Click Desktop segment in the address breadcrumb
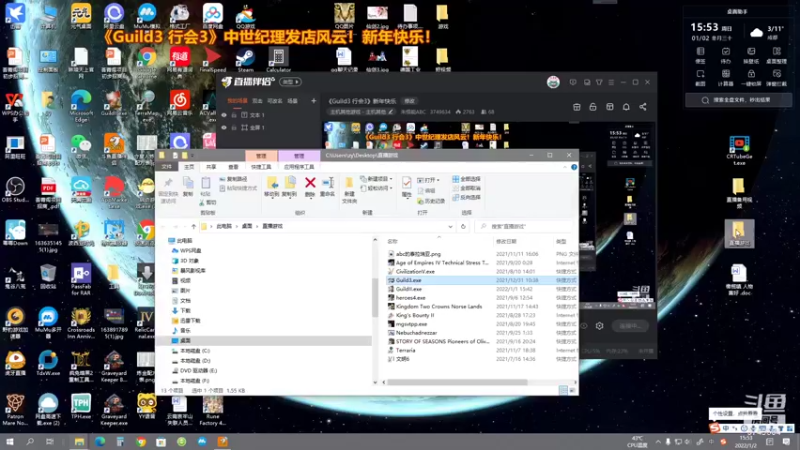This screenshot has width=800, height=450. [247, 226]
